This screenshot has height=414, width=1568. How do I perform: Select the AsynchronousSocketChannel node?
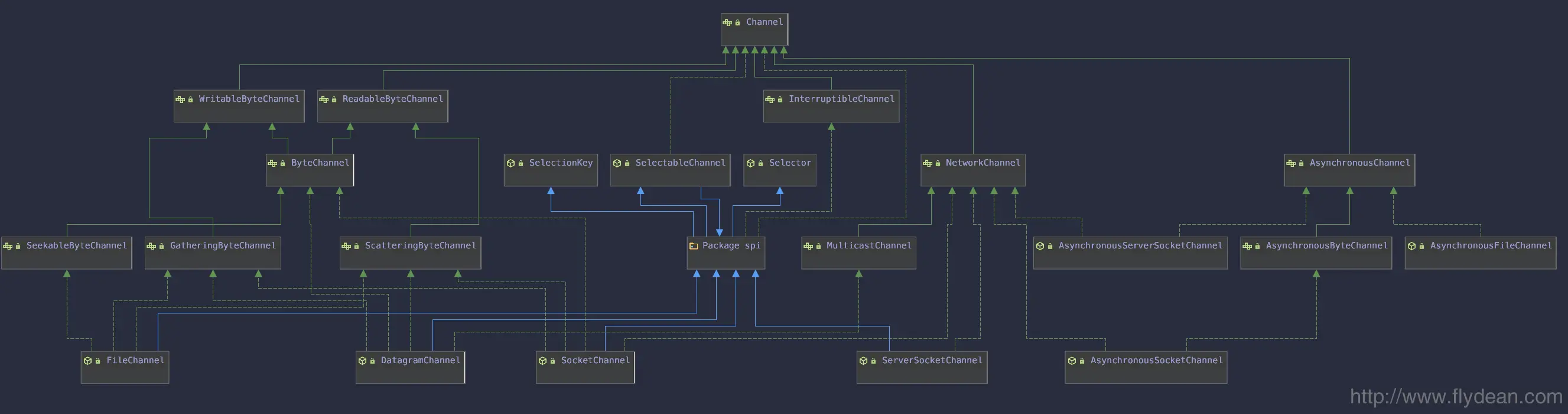(x=1146, y=368)
